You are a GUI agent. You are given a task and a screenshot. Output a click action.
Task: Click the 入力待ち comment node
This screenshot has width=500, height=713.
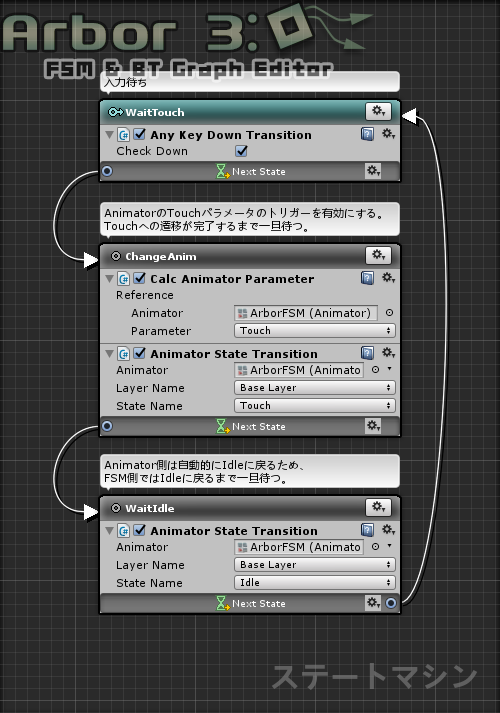tap(250, 82)
